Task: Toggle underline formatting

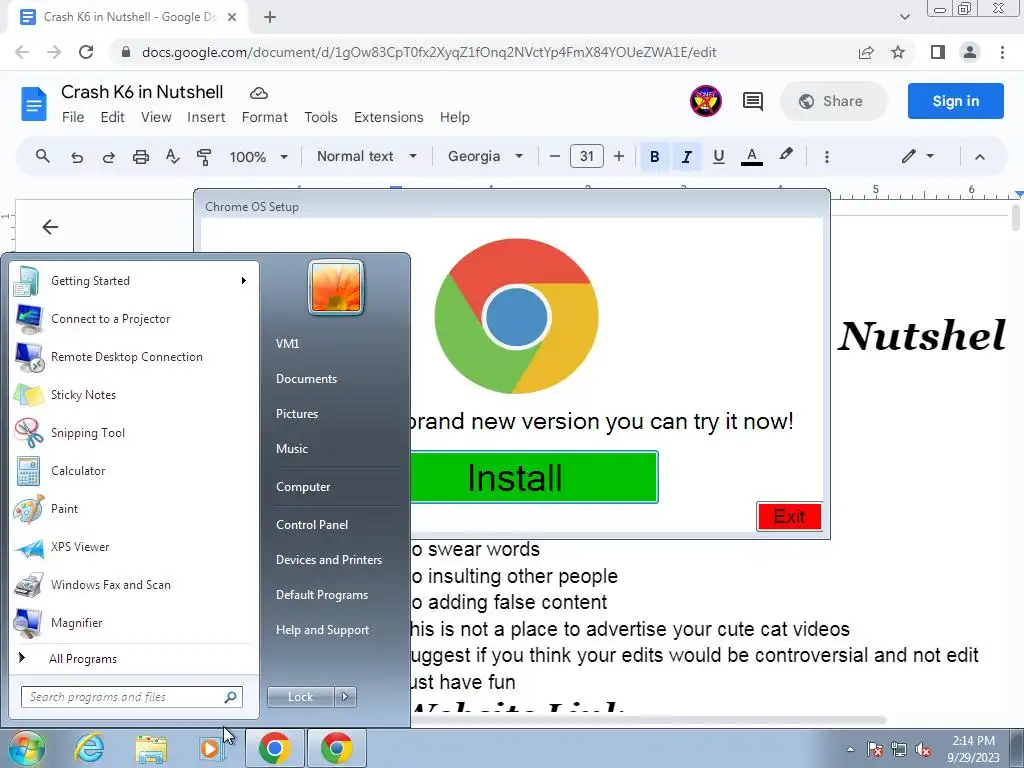Action: [718, 157]
